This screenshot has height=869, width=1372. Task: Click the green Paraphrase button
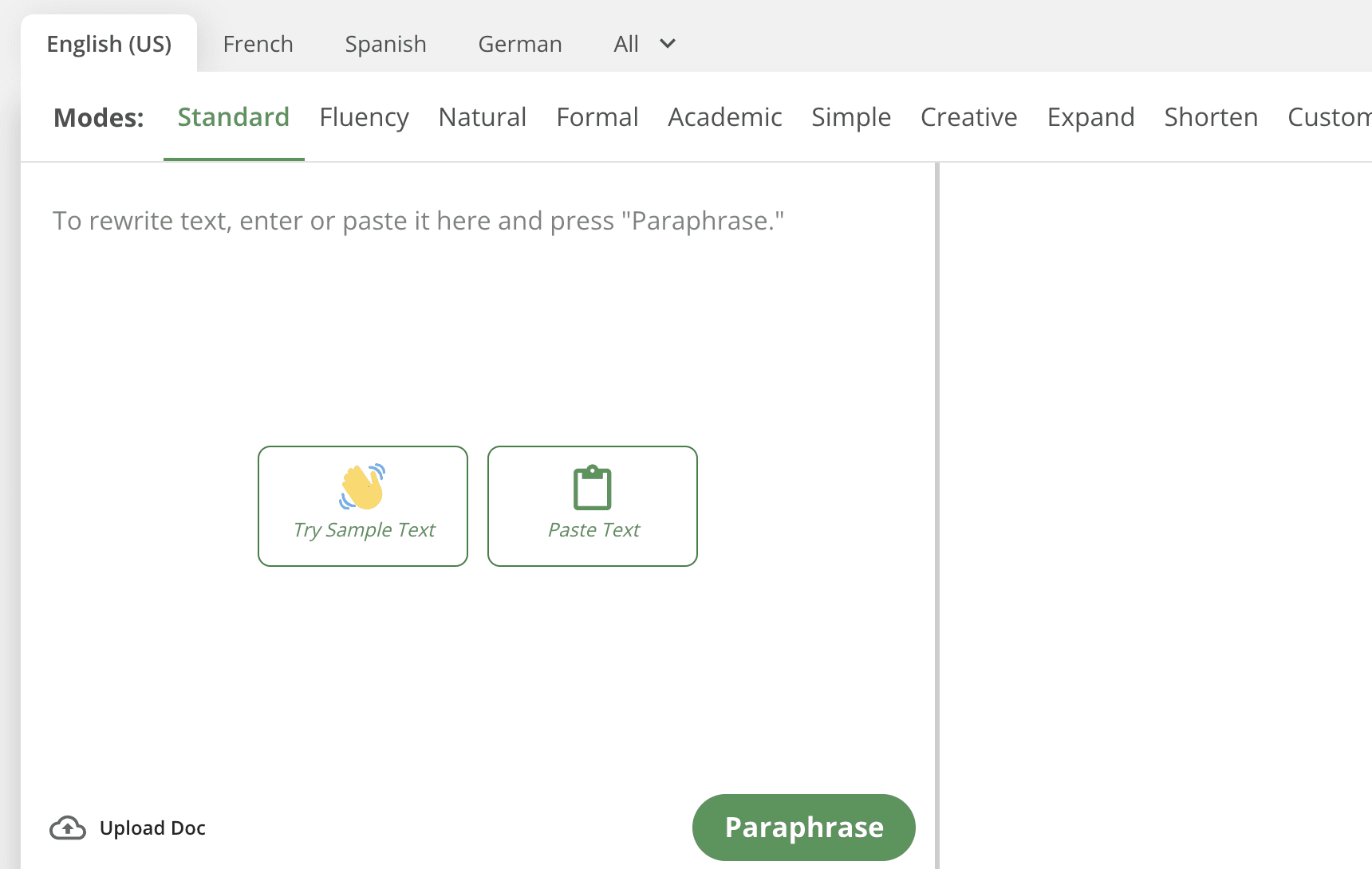point(804,828)
